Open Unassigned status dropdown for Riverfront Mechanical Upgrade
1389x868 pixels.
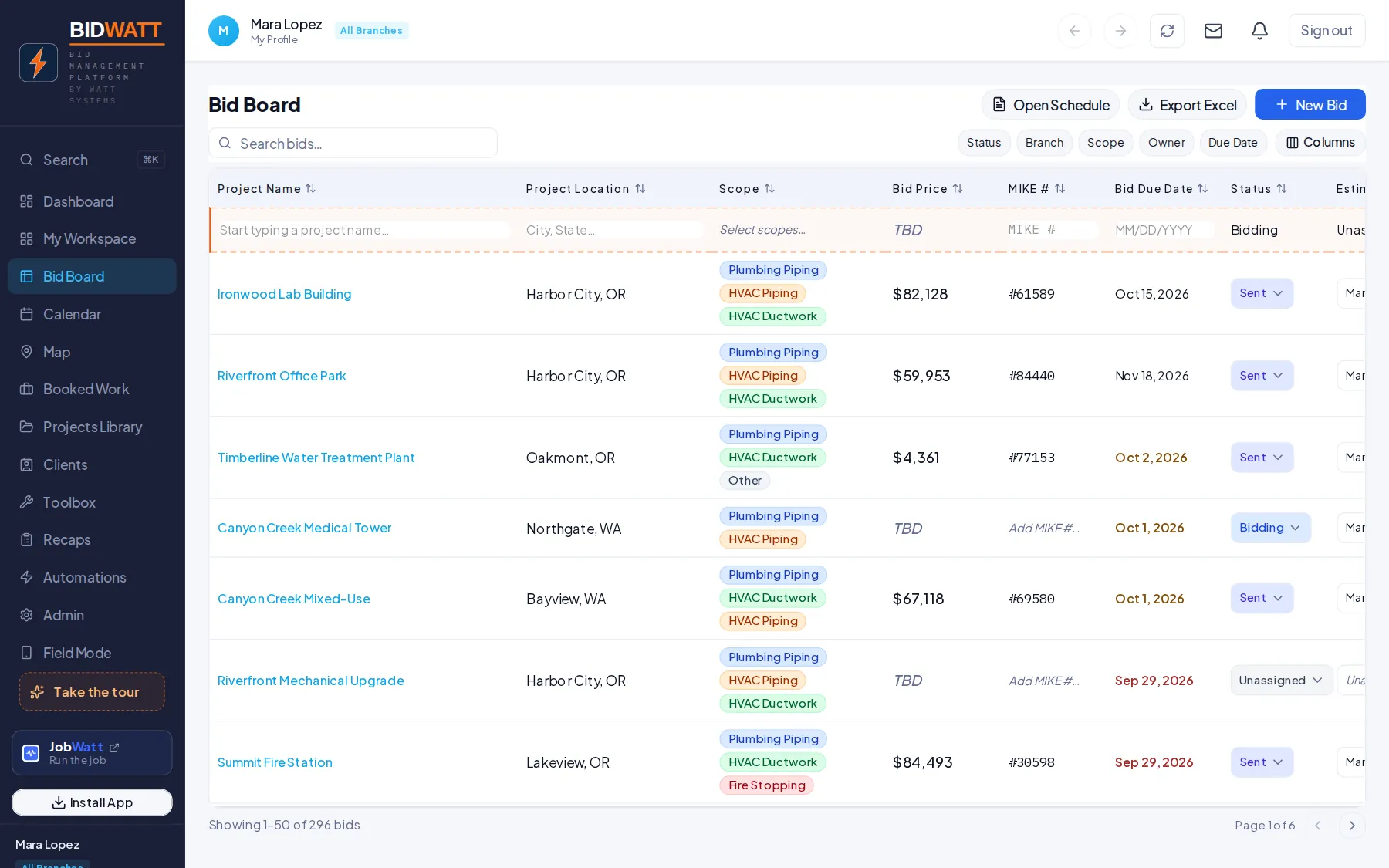click(1281, 681)
